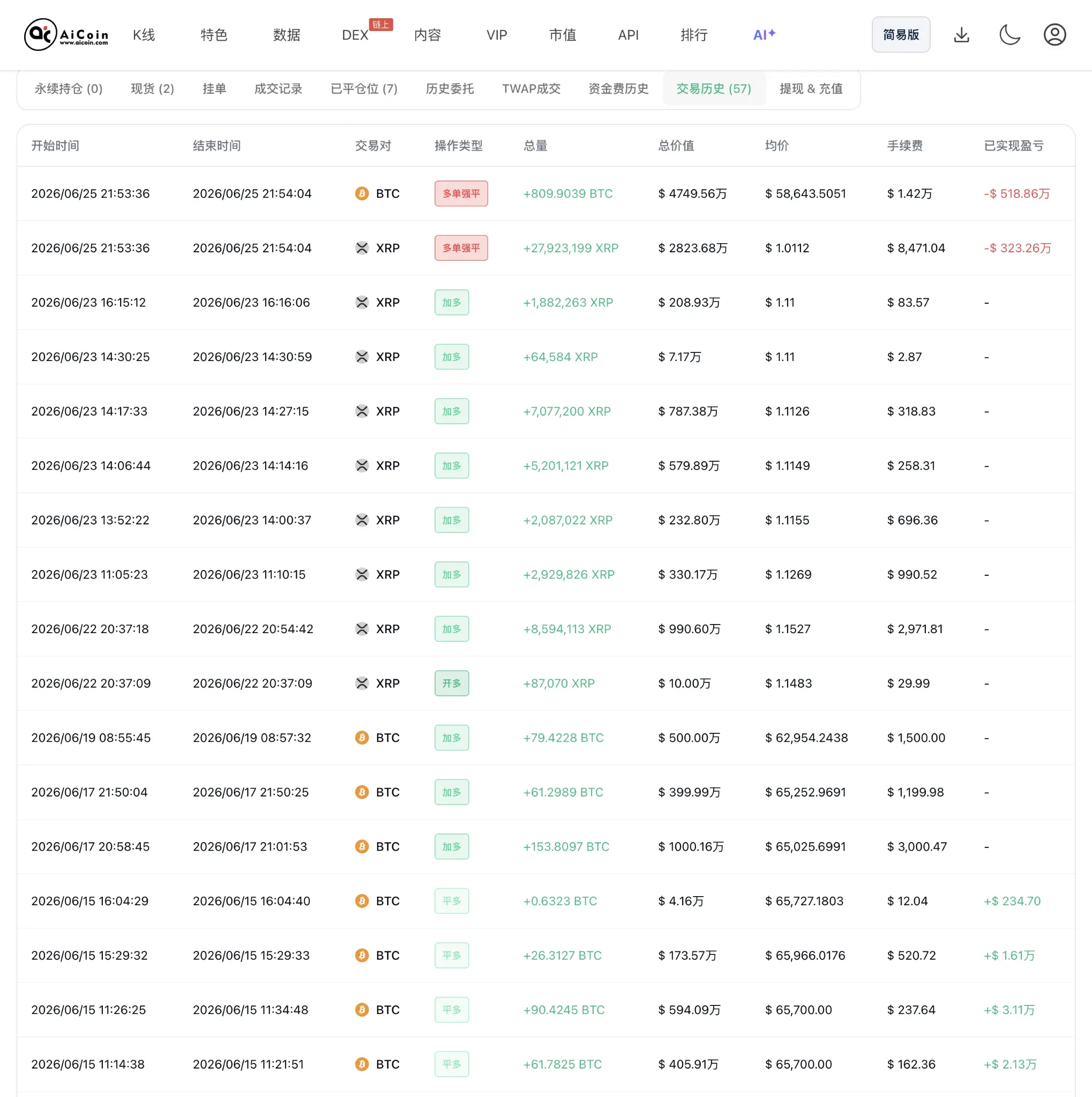Click the 手续费 column header
The image size is (1092, 1097).
tap(905, 146)
